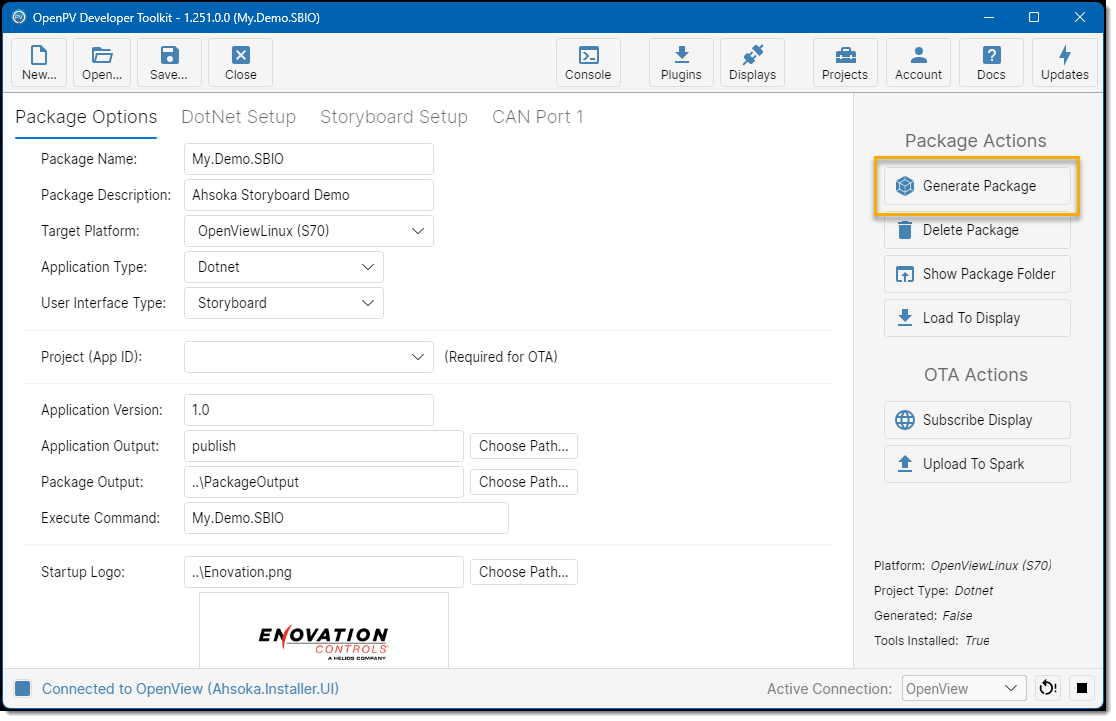Switch to the Package Options tab
The image size is (1116, 721).
[x=86, y=117]
